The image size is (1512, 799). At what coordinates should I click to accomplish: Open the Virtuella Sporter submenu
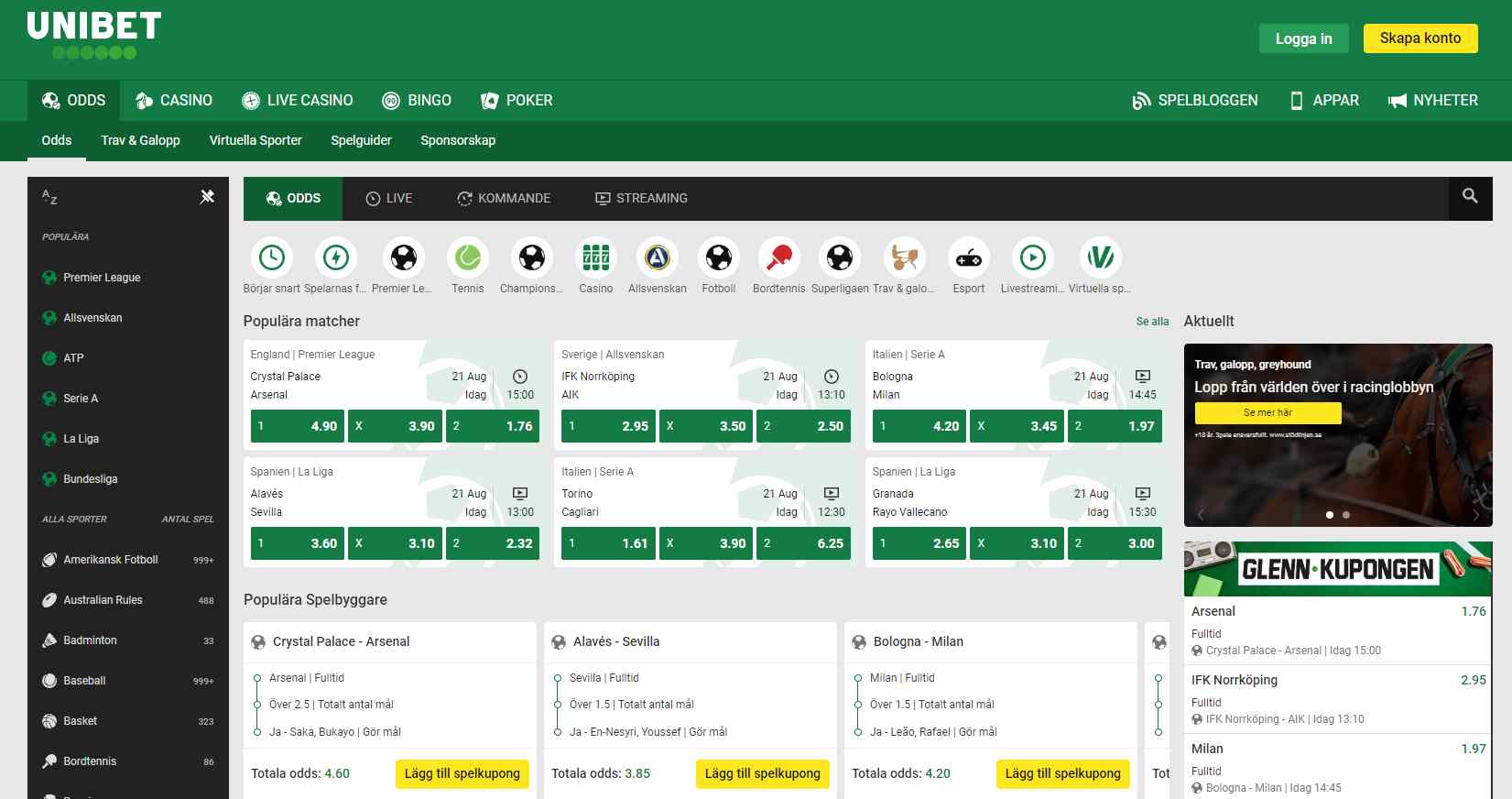click(x=256, y=140)
